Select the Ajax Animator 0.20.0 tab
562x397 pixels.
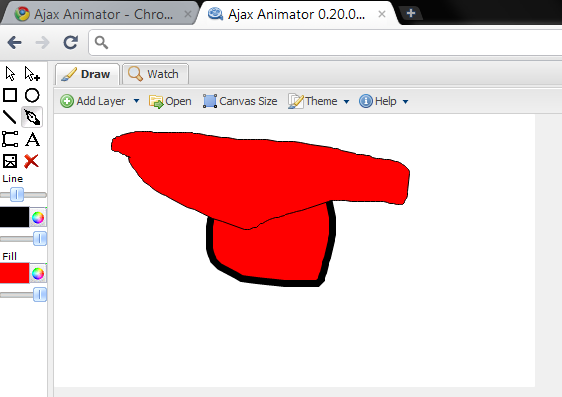click(297, 14)
